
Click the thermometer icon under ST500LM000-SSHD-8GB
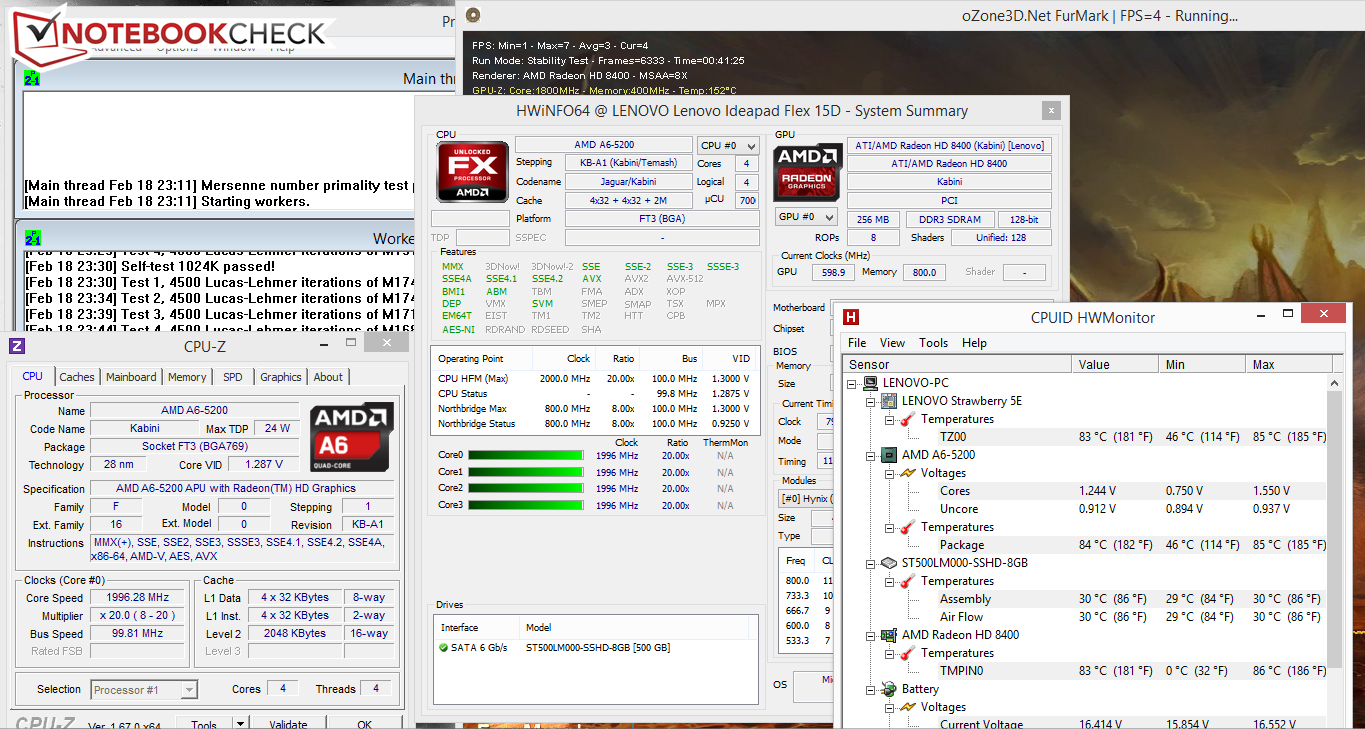click(907, 581)
